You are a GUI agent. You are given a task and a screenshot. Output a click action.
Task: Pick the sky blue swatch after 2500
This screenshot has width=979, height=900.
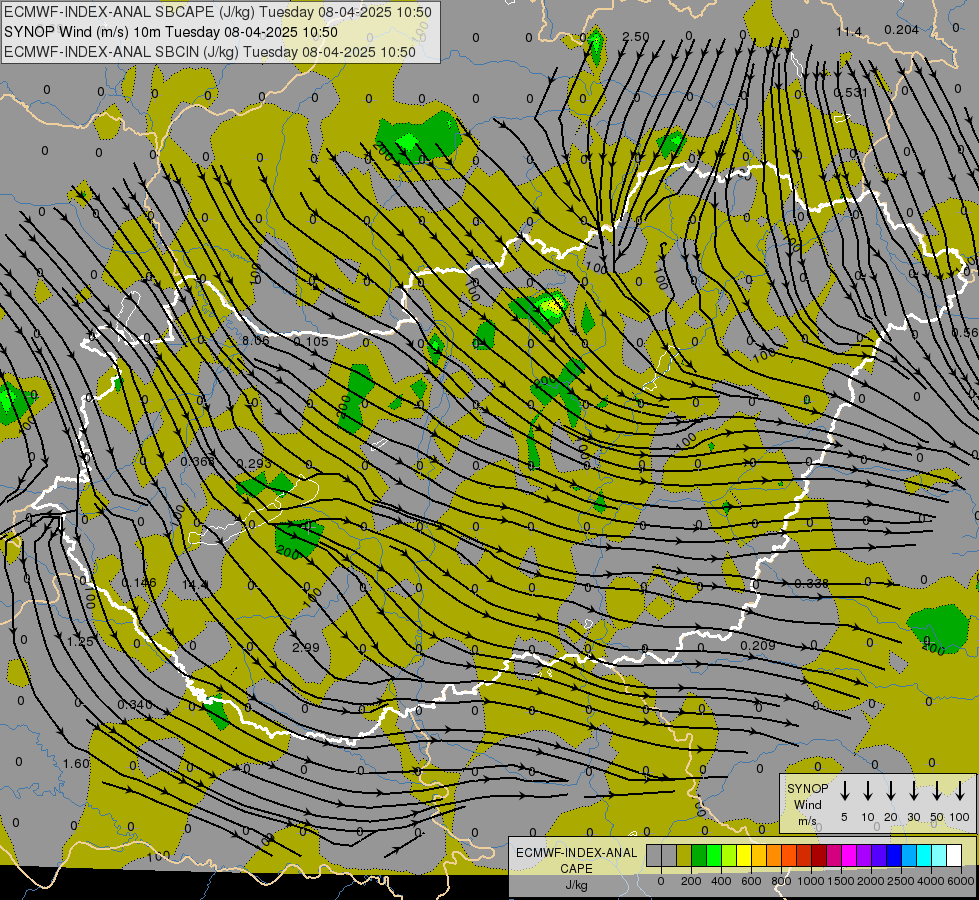pos(909,855)
